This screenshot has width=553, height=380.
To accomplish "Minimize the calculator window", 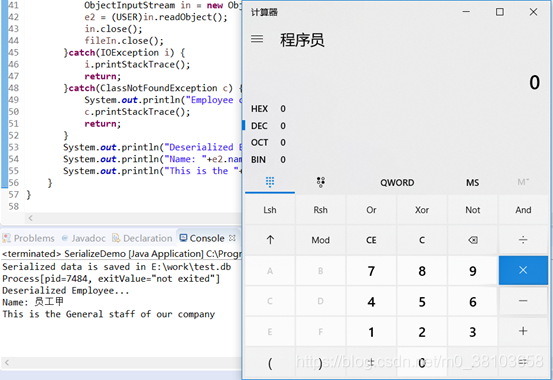I will click(466, 12).
